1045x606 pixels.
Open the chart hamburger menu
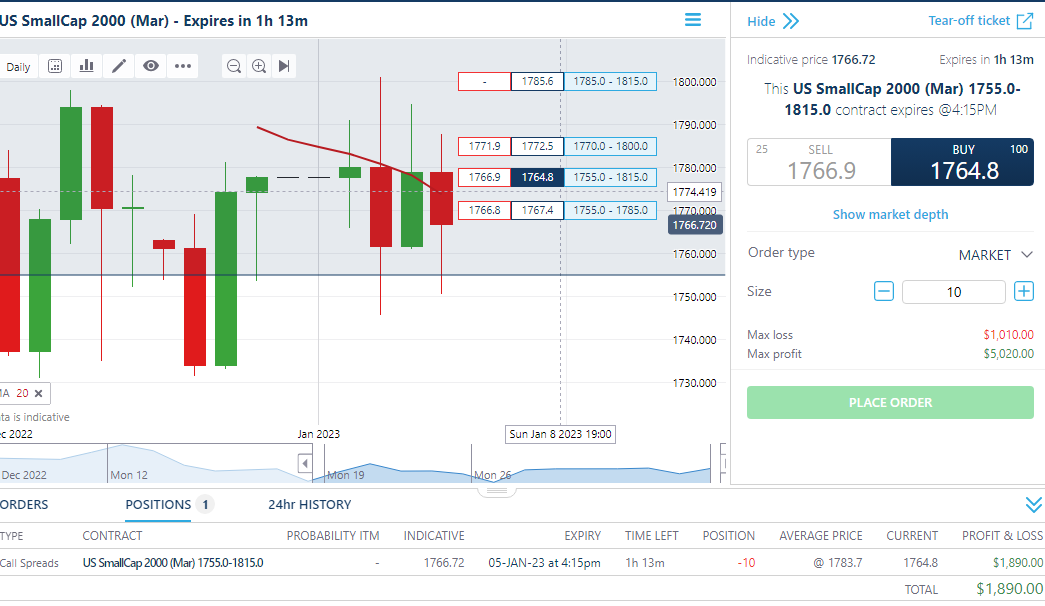coord(692,20)
